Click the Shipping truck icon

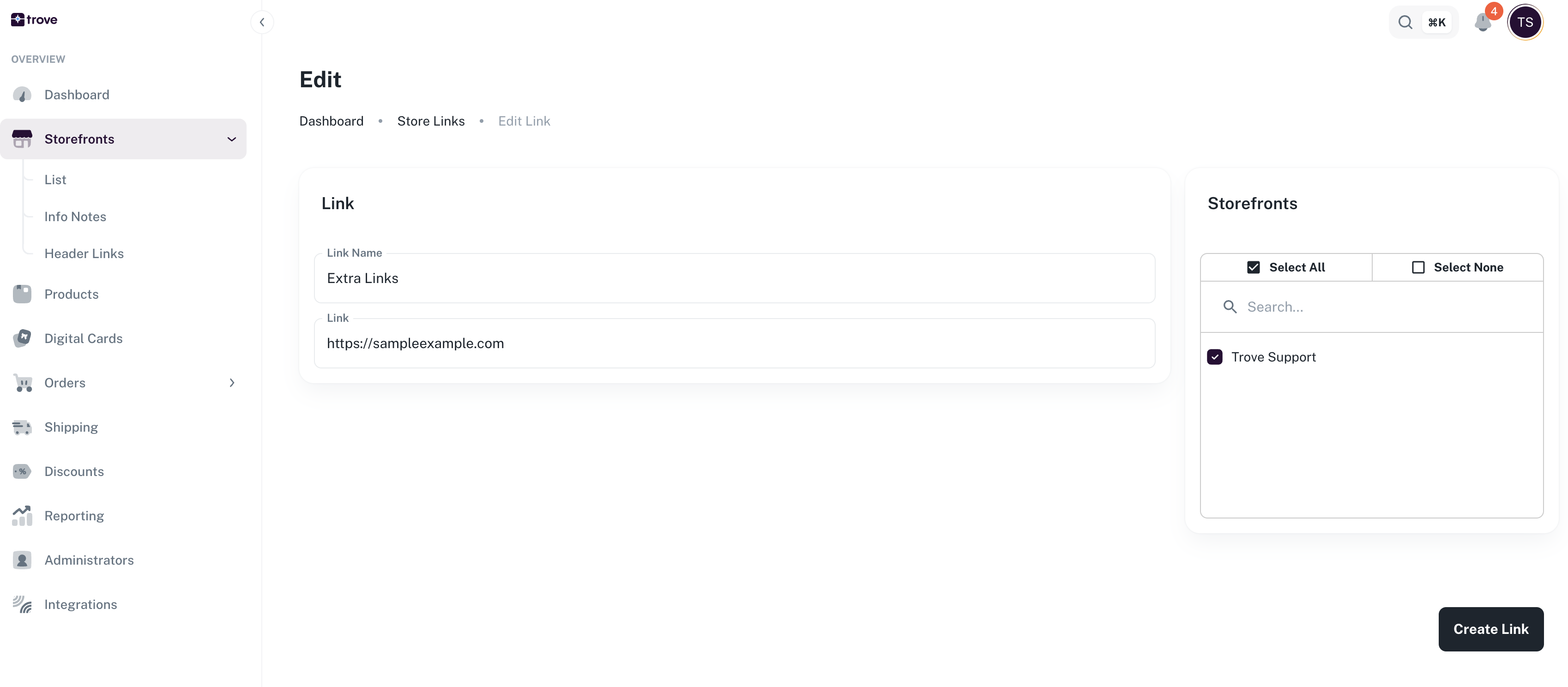click(22, 427)
